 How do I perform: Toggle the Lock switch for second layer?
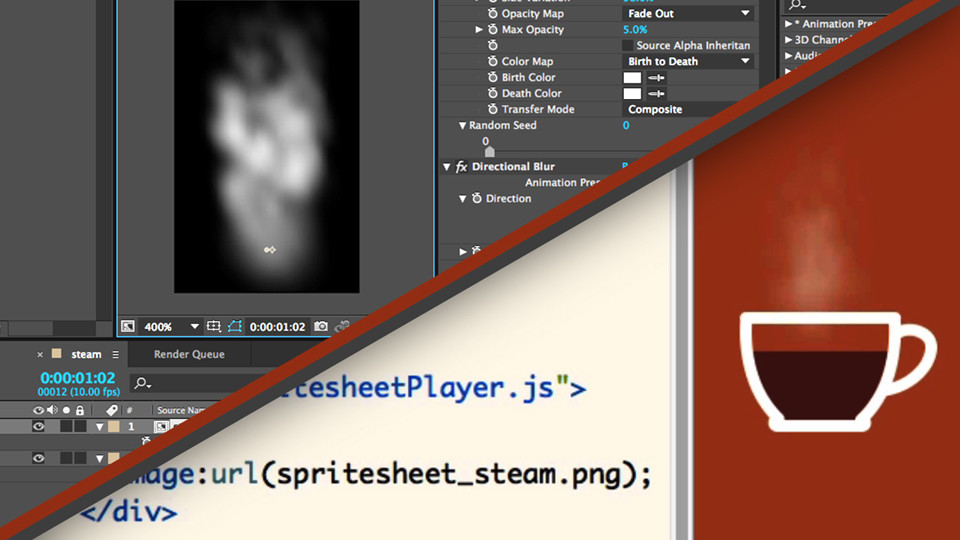[x=80, y=458]
